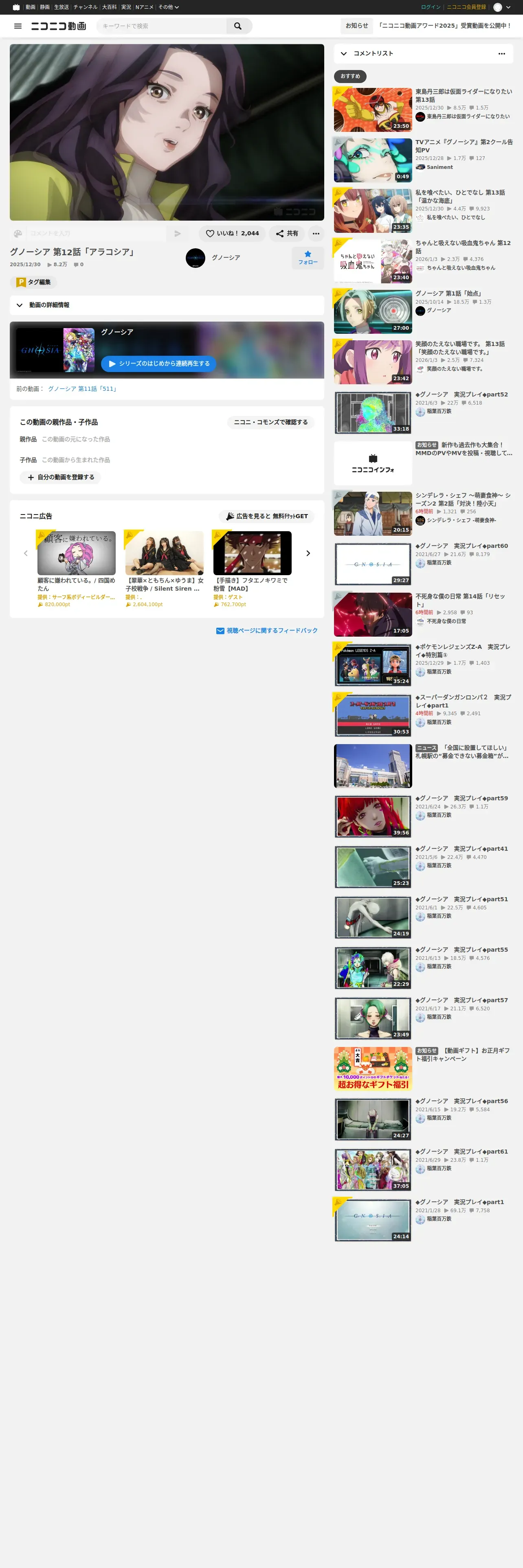Open 動画 in top navigation
The image size is (523, 1568).
pyautogui.click(x=31, y=7)
